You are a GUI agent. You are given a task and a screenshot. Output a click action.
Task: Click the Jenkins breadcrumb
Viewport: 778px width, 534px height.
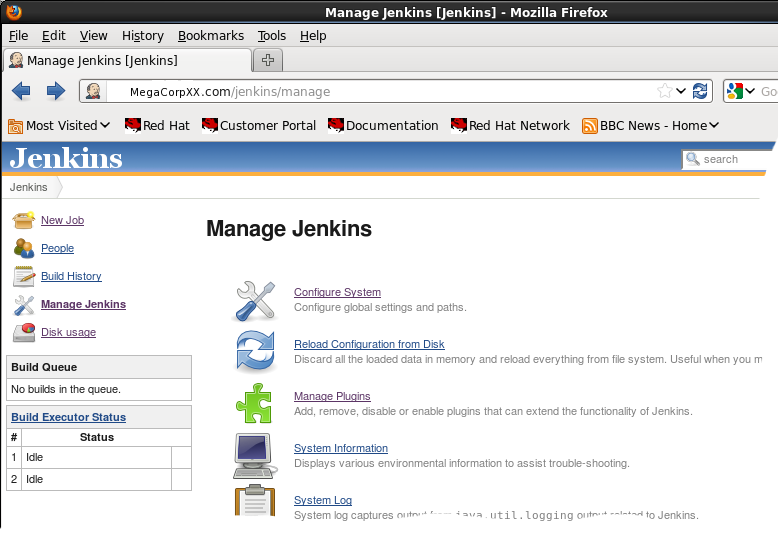tap(29, 188)
